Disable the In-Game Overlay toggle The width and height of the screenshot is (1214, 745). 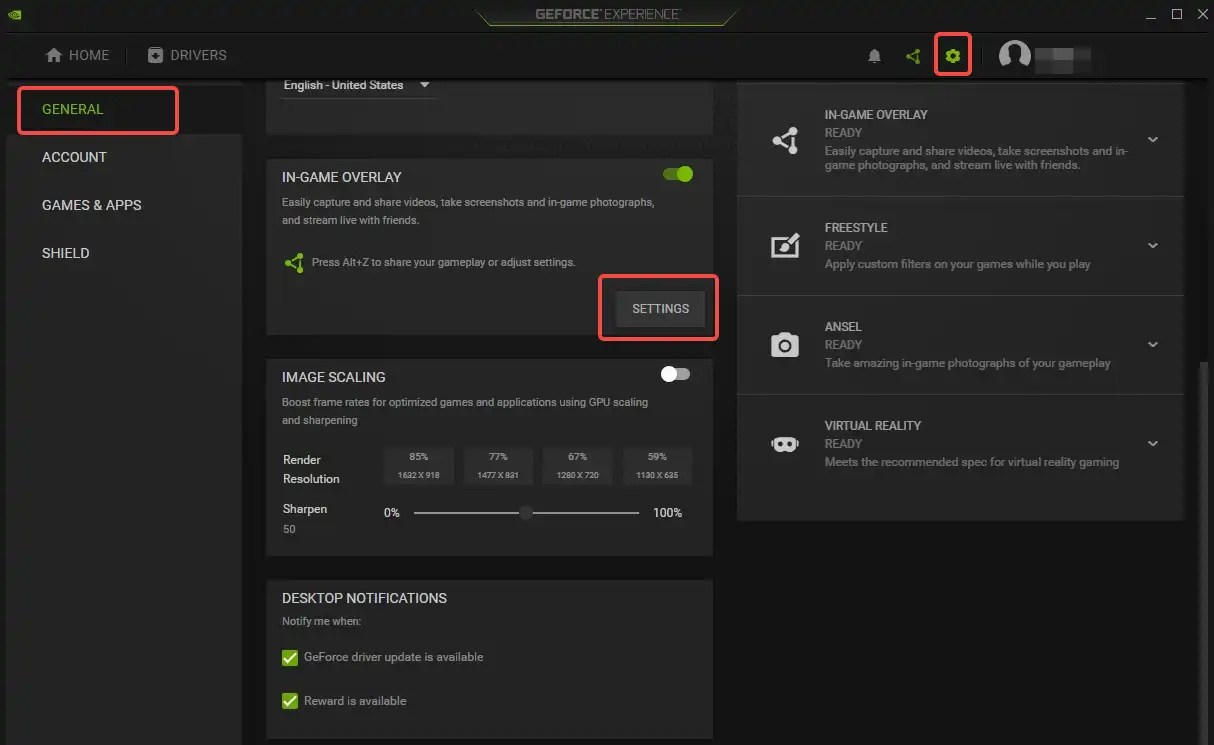(x=678, y=173)
